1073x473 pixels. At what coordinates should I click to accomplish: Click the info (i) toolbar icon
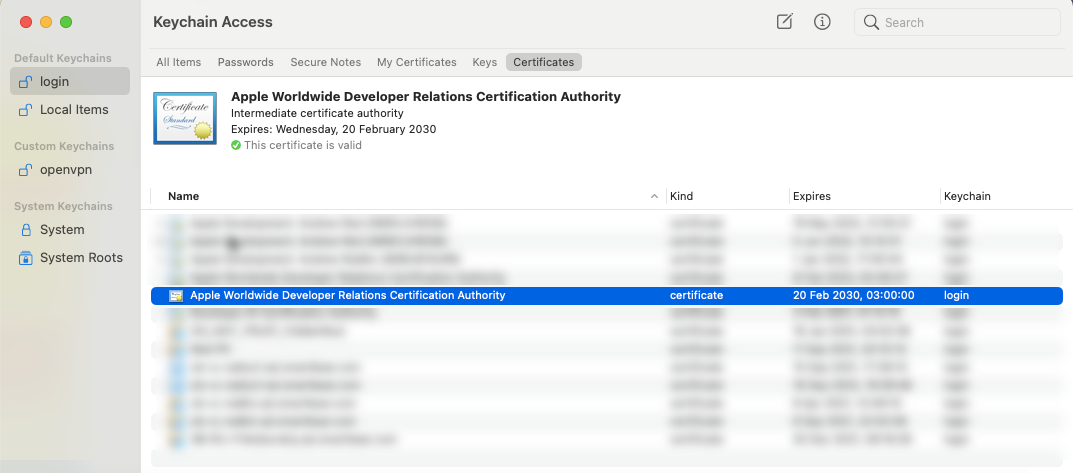[822, 22]
